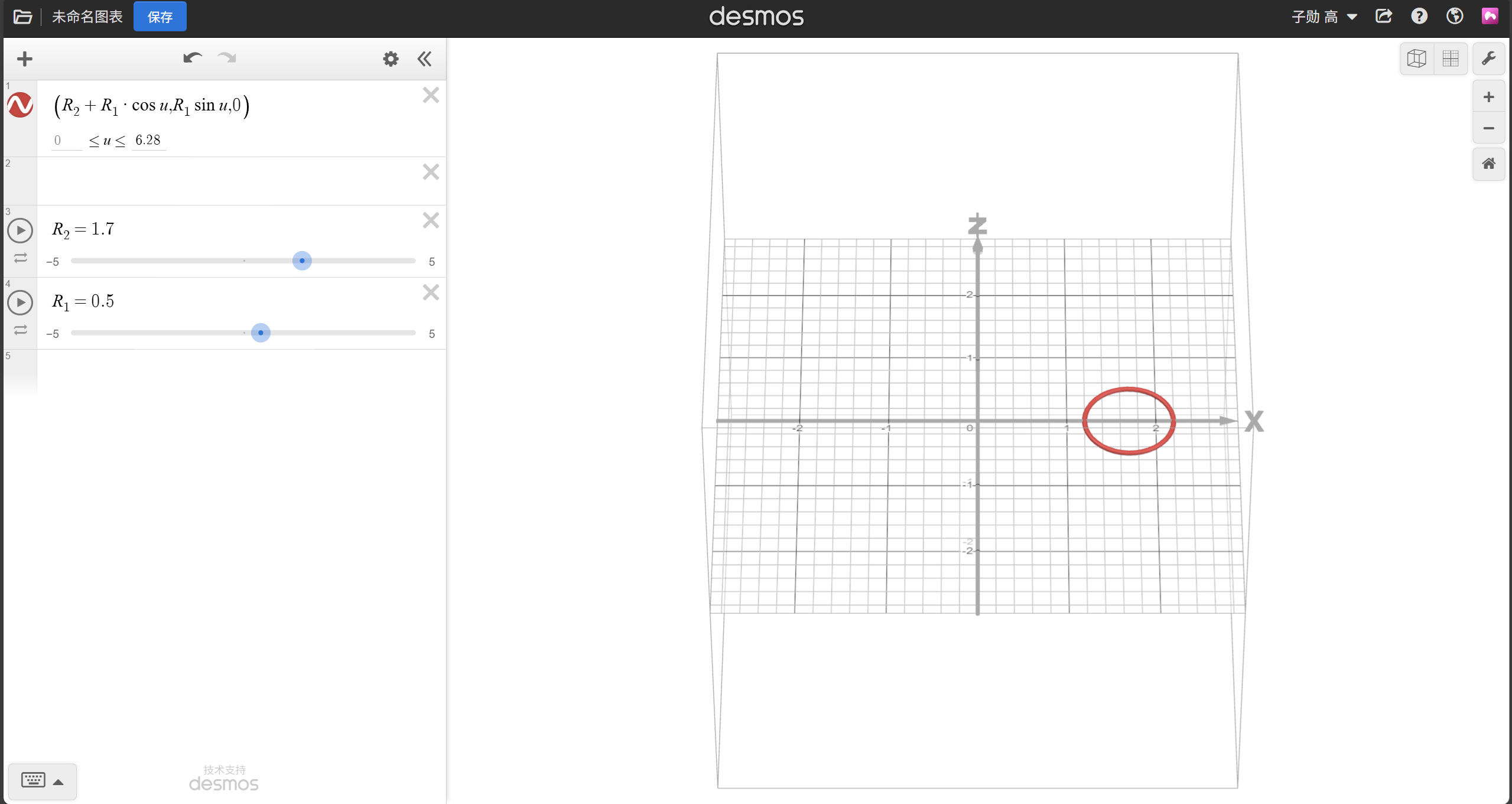The image size is (1512, 804).
Task: Undo the last action
Action: pos(192,58)
